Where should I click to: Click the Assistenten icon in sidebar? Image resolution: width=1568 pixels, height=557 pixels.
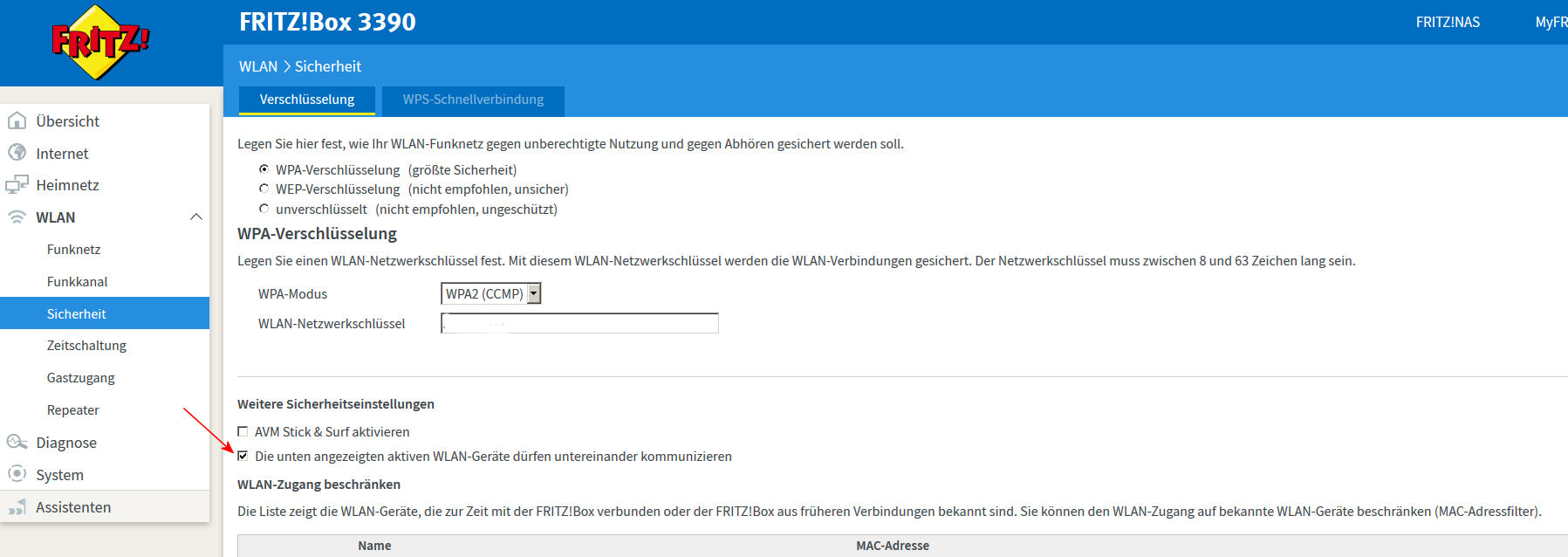click(x=17, y=507)
